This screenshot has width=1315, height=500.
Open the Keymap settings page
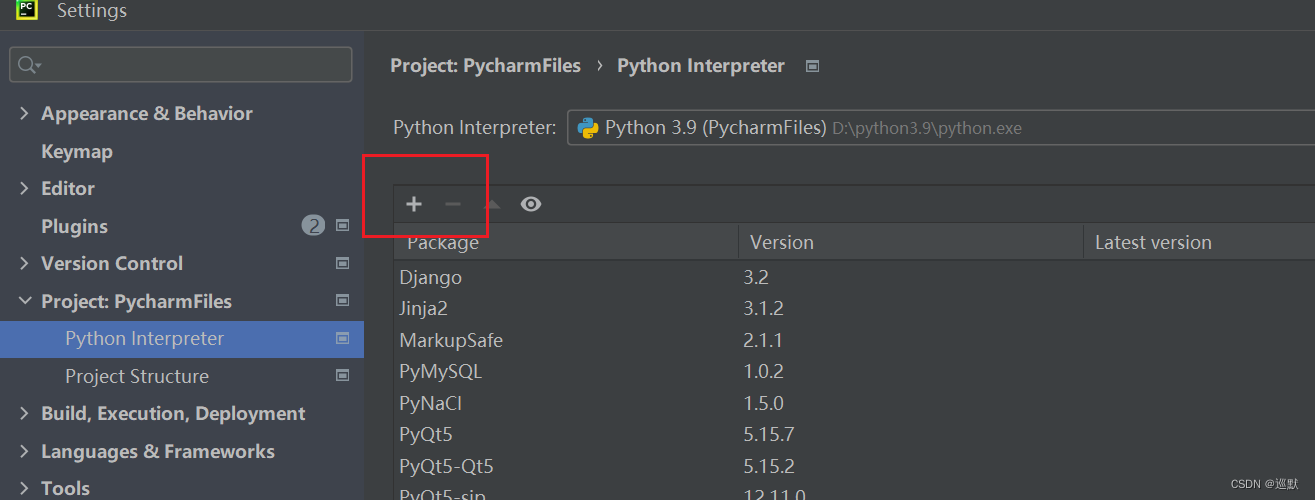click(x=77, y=152)
